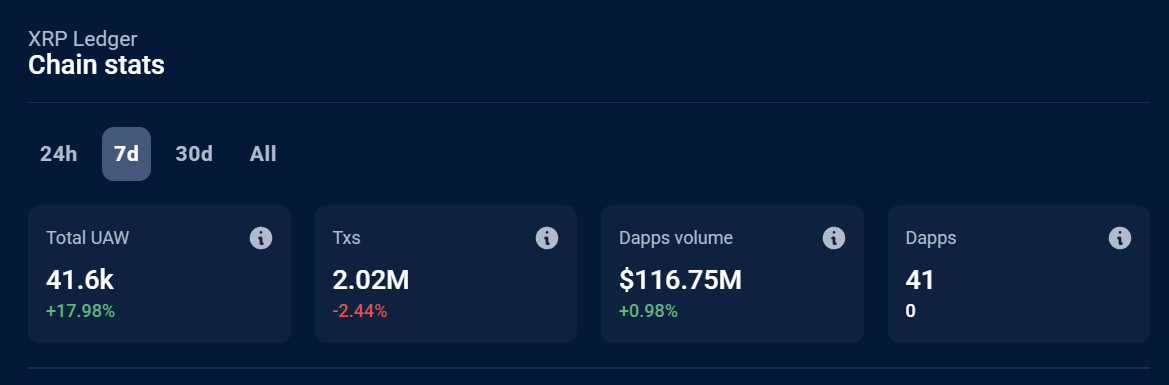The image size is (1169, 385).
Task: Select the 7d time range tab
Action: click(126, 154)
